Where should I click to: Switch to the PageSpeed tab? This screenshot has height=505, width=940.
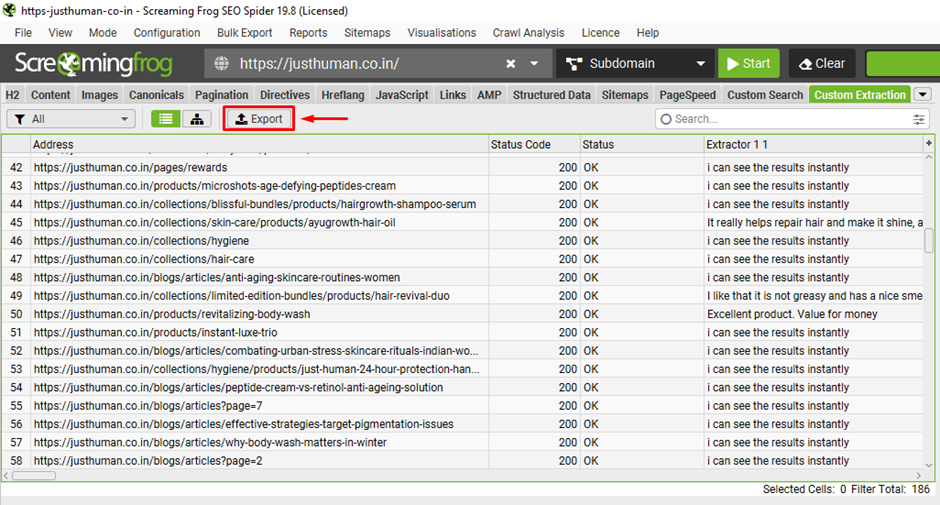[688, 95]
